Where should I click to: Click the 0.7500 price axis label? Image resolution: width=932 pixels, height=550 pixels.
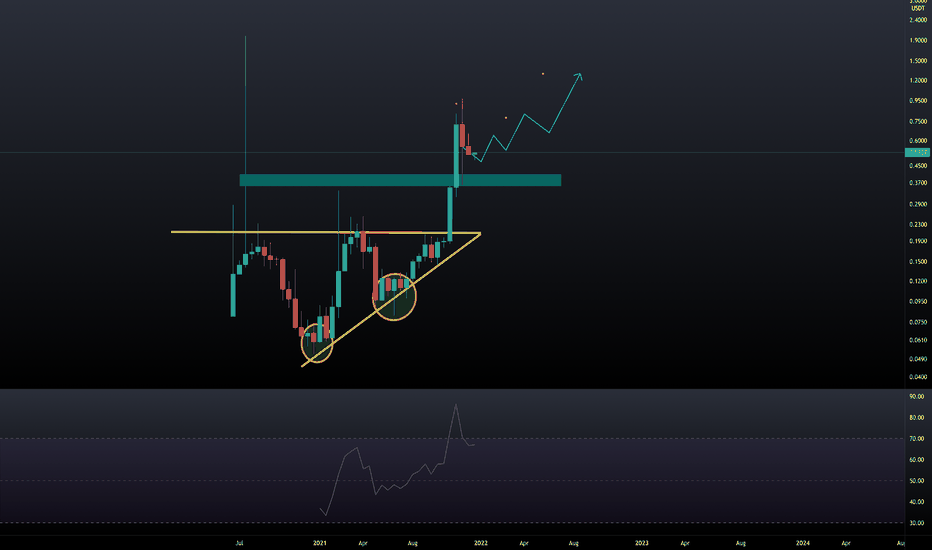(x=918, y=121)
